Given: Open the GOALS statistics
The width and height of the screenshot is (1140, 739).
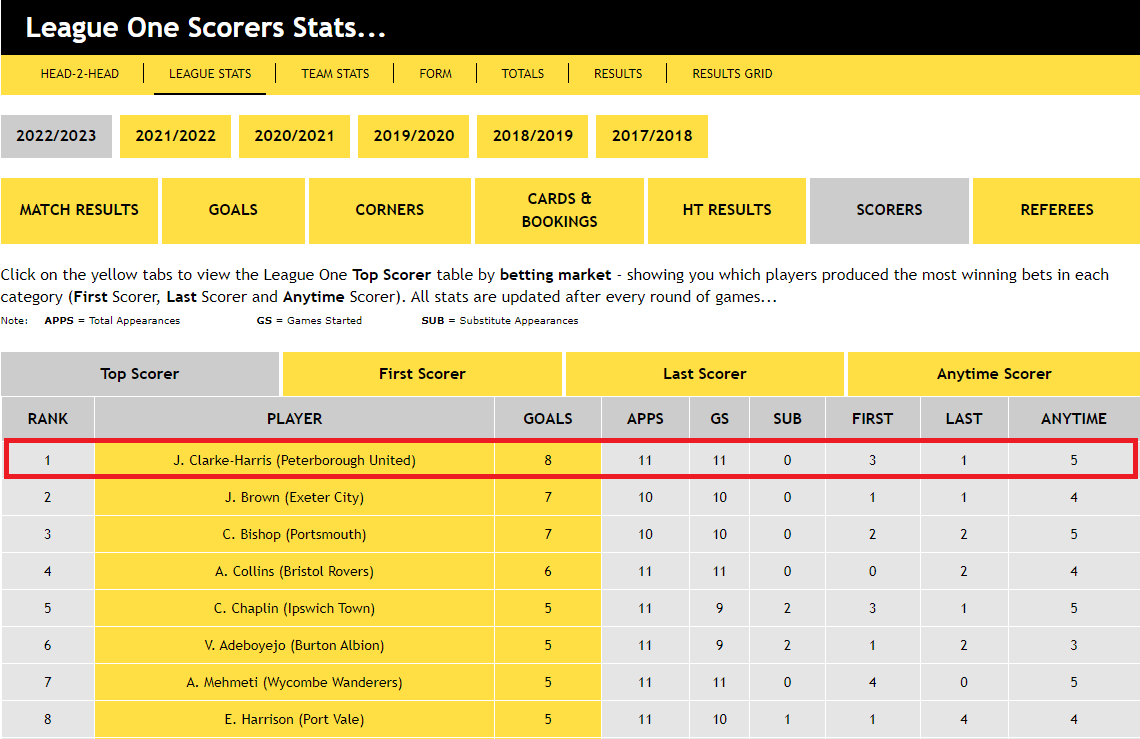Looking at the screenshot, I should click(x=233, y=210).
